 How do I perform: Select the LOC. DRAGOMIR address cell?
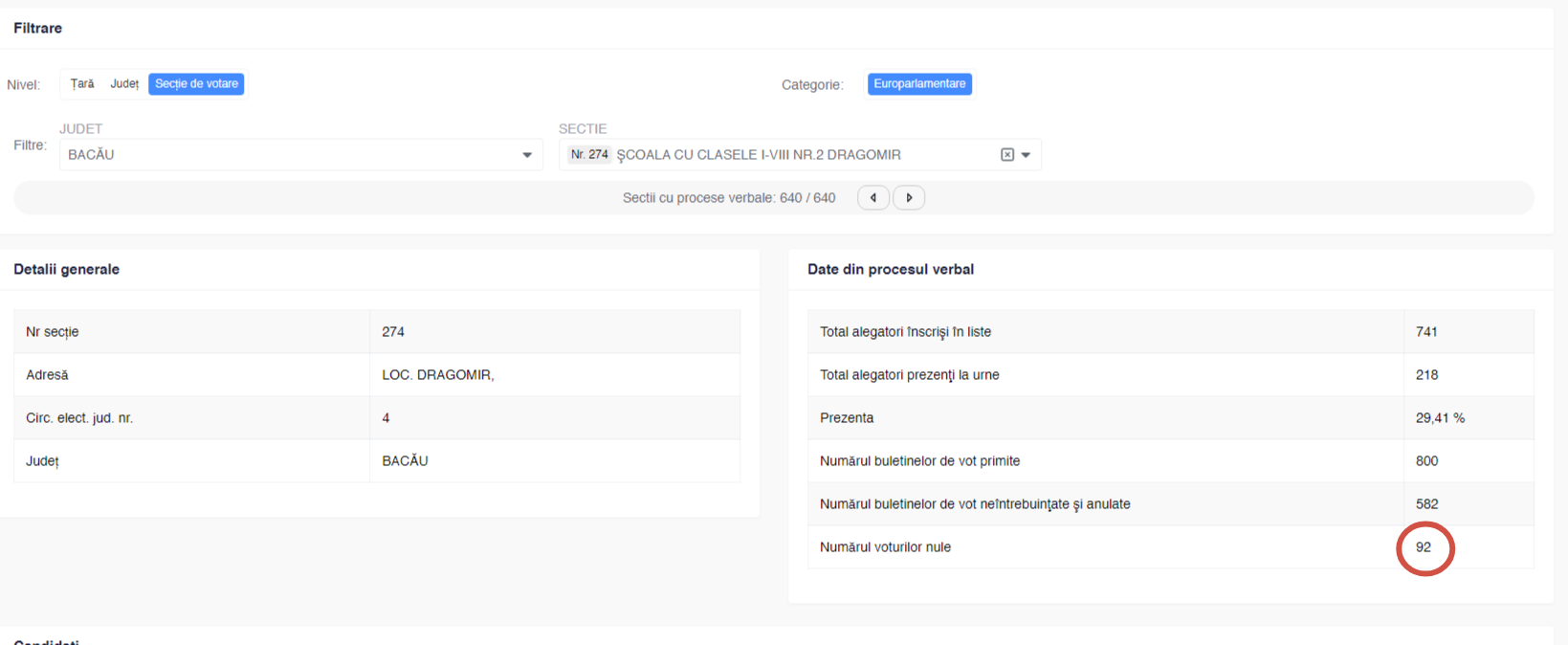point(438,375)
